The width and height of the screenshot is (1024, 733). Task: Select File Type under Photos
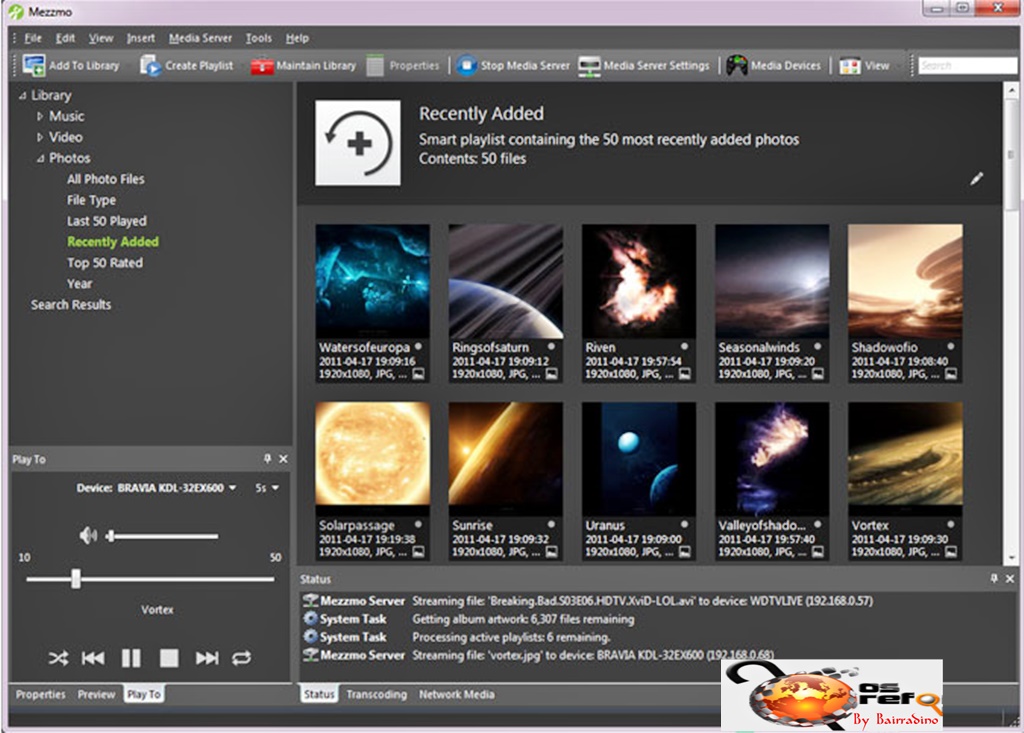point(91,200)
